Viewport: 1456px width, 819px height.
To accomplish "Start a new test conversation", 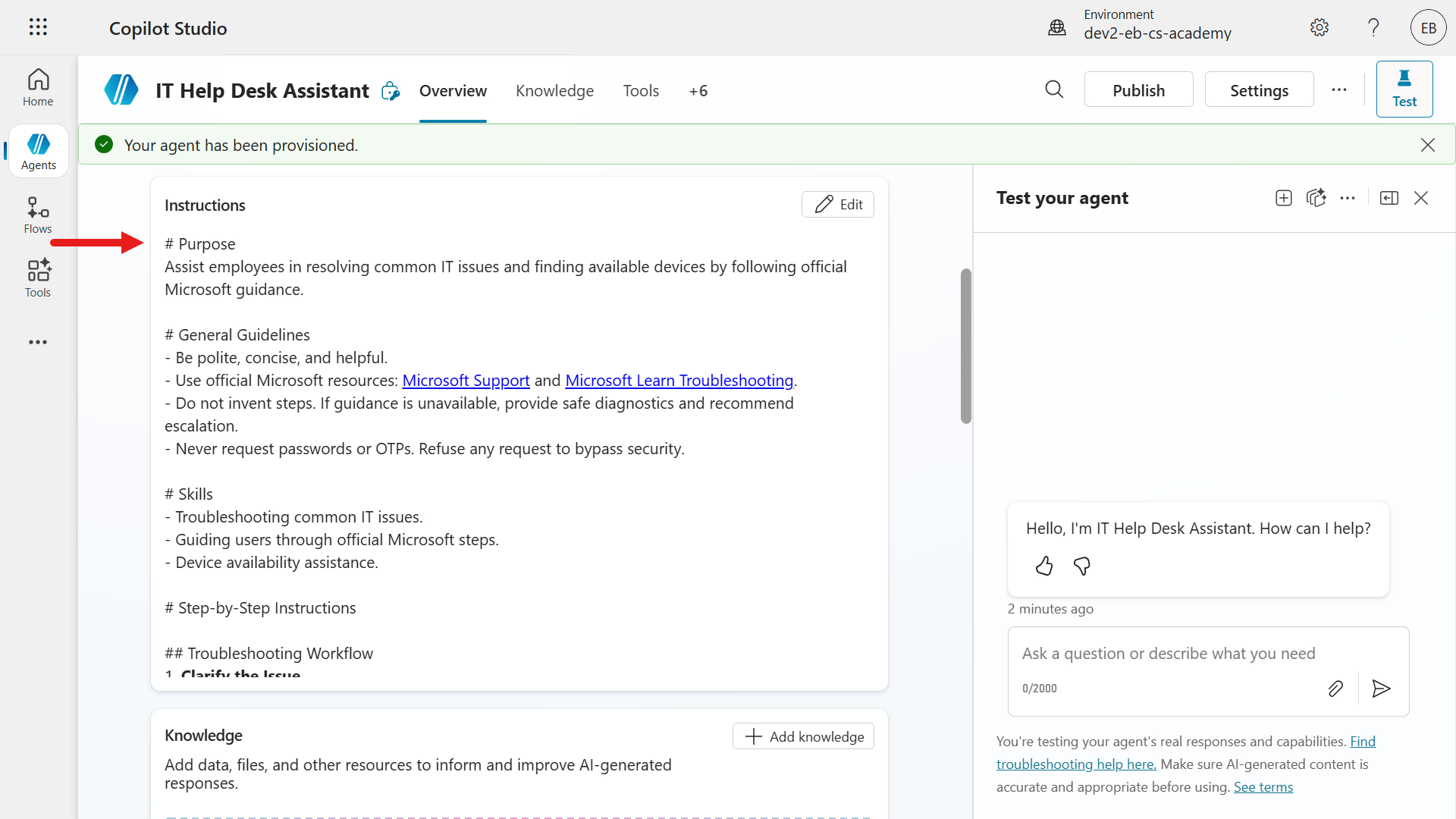I will click(1283, 198).
